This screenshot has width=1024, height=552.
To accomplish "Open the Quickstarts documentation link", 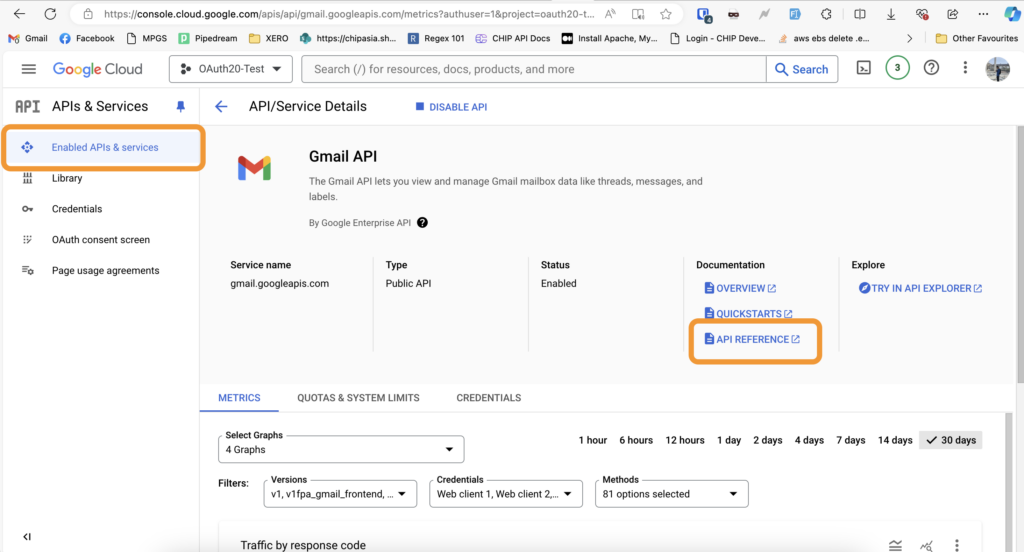I will (748, 314).
